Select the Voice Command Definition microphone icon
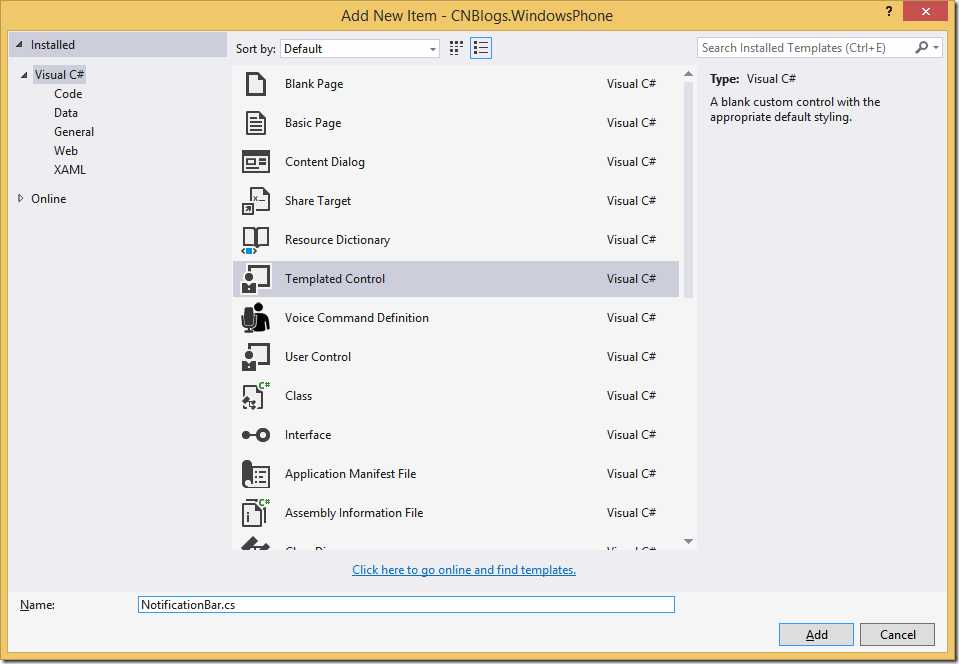Screen dimensions: 959x664 (x=256, y=318)
